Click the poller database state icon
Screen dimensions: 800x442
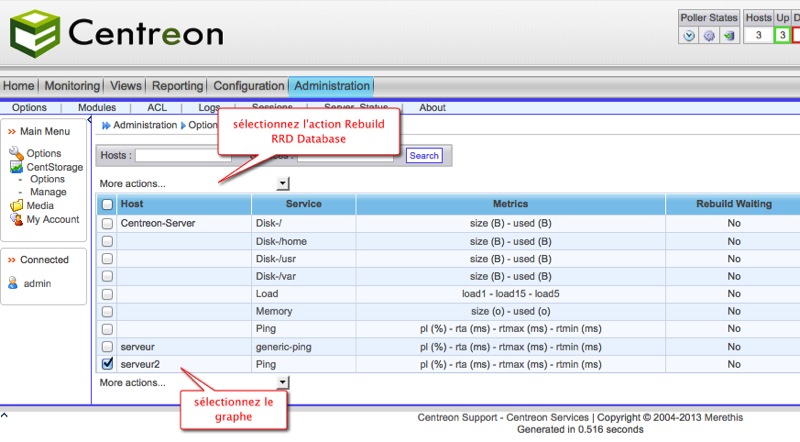[x=729, y=35]
